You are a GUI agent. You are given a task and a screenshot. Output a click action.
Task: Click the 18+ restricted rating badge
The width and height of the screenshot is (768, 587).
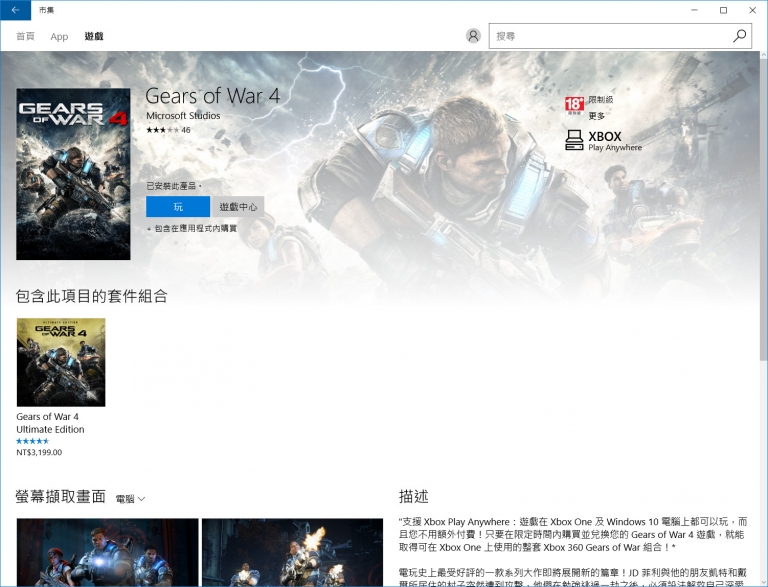click(x=574, y=105)
